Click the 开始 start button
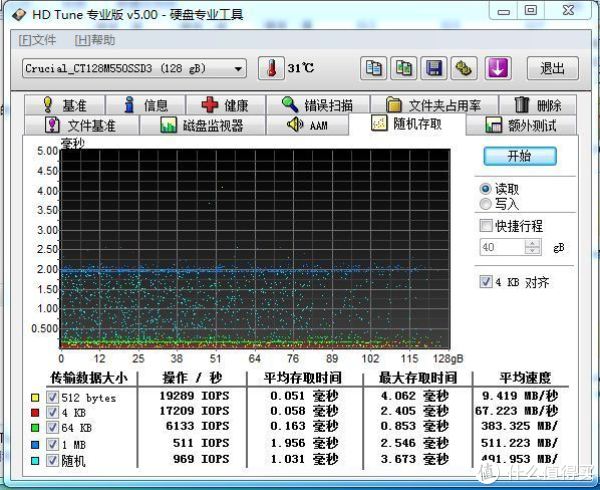The height and width of the screenshot is (490, 600). [x=520, y=156]
